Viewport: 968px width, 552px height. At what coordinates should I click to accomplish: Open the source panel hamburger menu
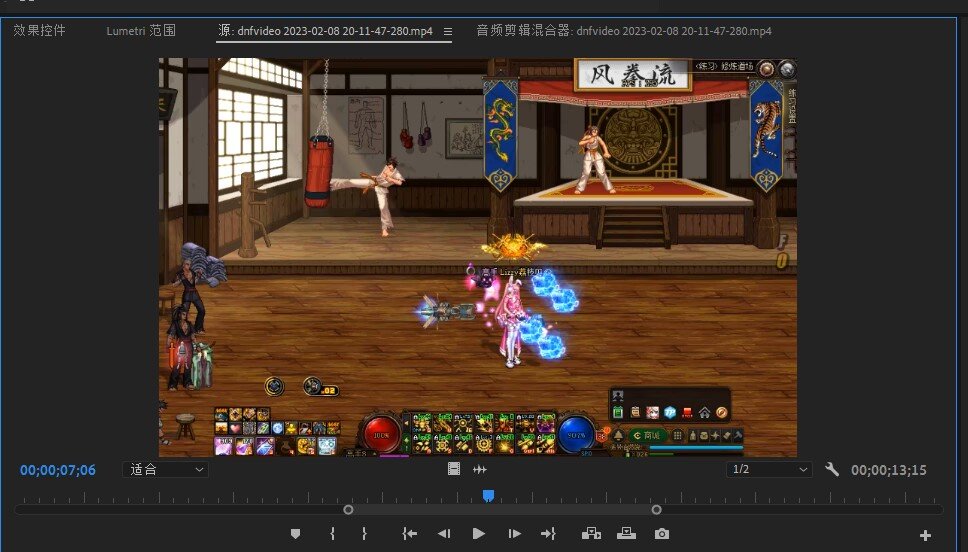click(448, 31)
